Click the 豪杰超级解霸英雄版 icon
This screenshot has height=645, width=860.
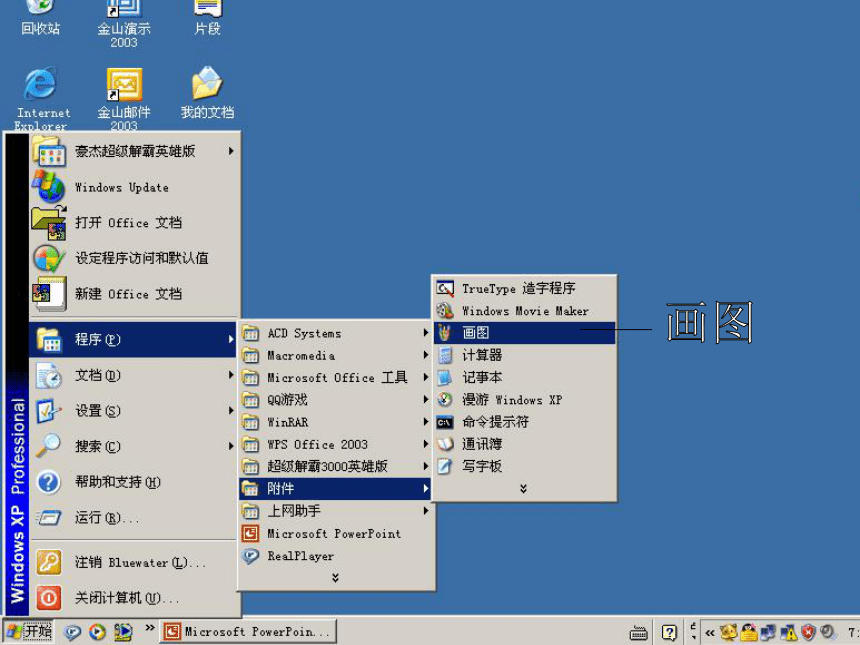49,151
